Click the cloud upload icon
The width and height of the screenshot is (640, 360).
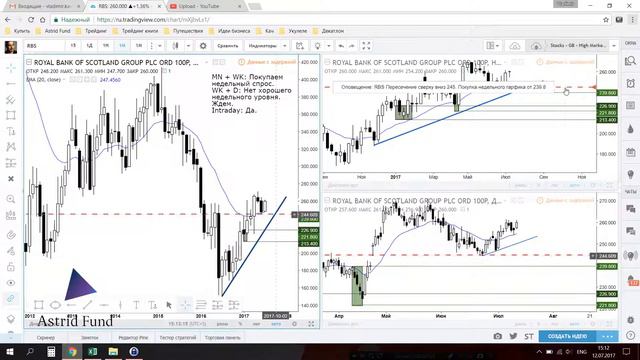[536, 46]
